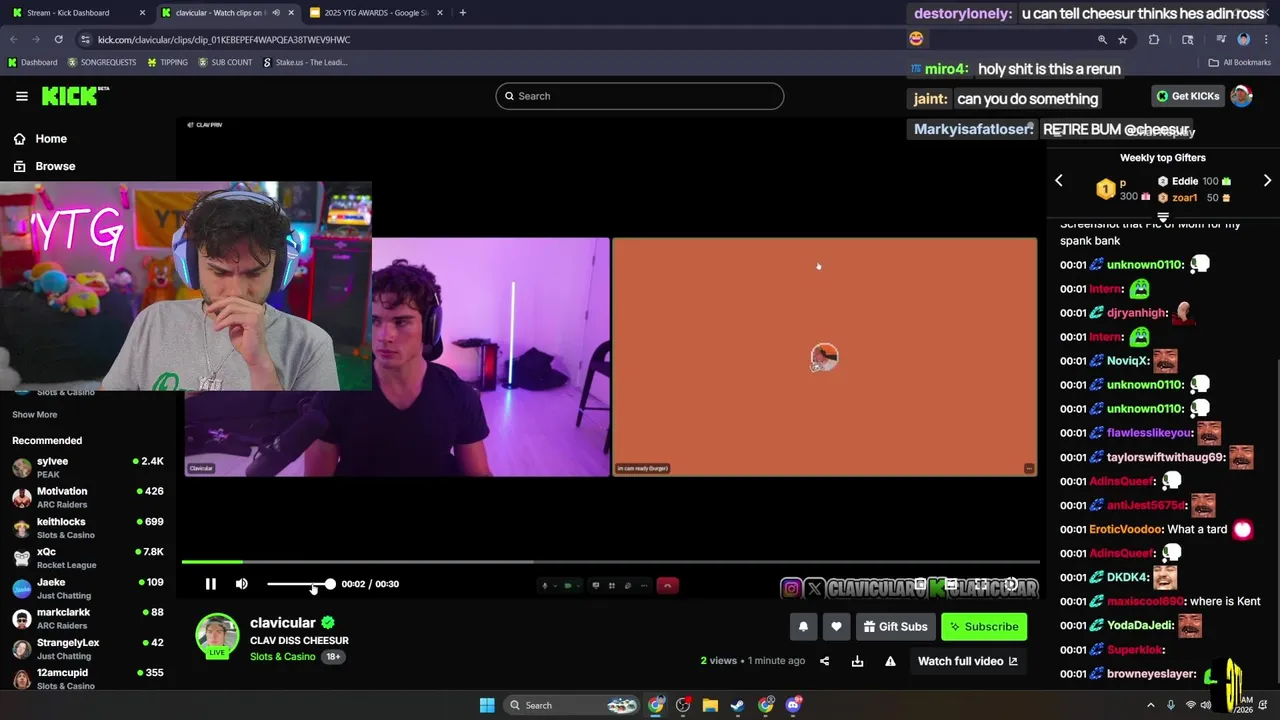
Task: Report the clip with warning icon
Action: click(890, 661)
